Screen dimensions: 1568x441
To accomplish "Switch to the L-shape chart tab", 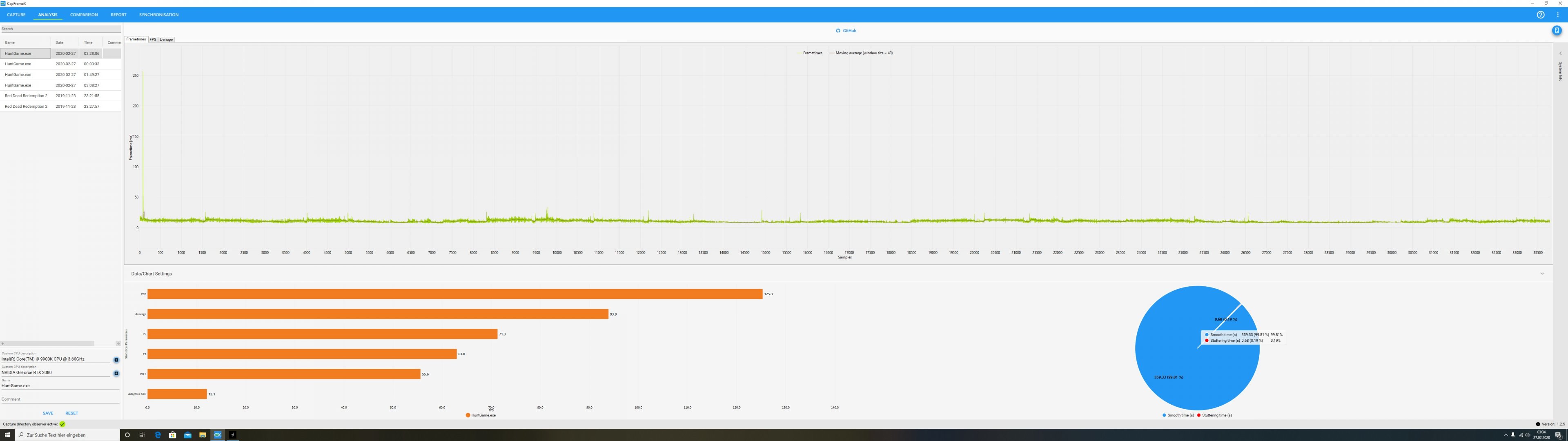I will pos(166,40).
